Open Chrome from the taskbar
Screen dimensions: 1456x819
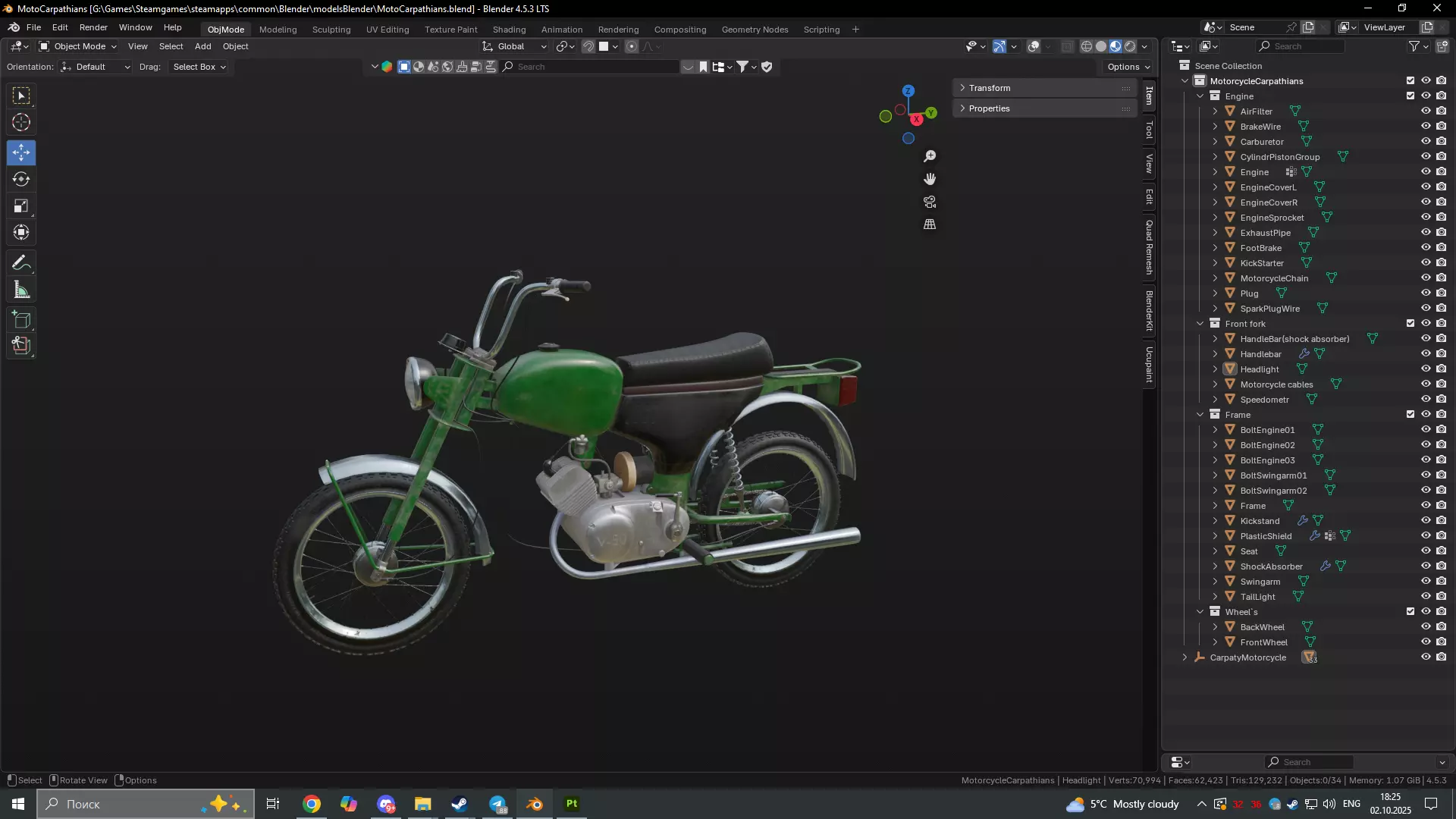coord(312,804)
